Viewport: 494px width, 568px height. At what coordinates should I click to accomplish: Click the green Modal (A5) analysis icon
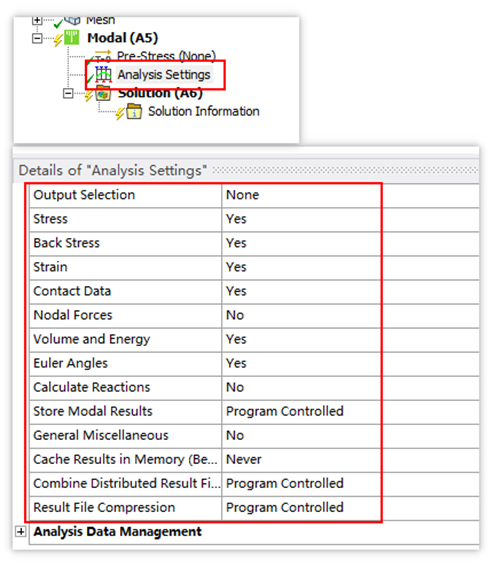pos(71,38)
